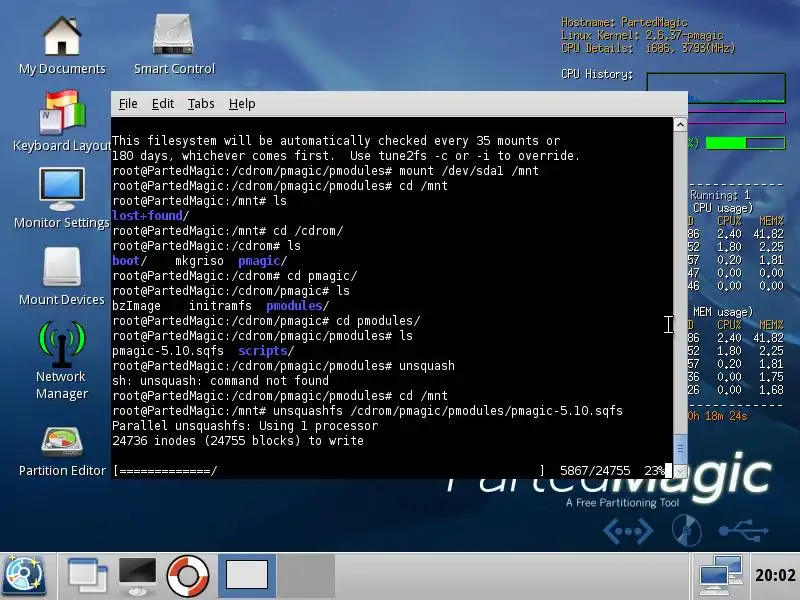Click the 'boot/' directory text
Image resolution: width=800 pixels, height=600 pixels.
tap(130, 261)
